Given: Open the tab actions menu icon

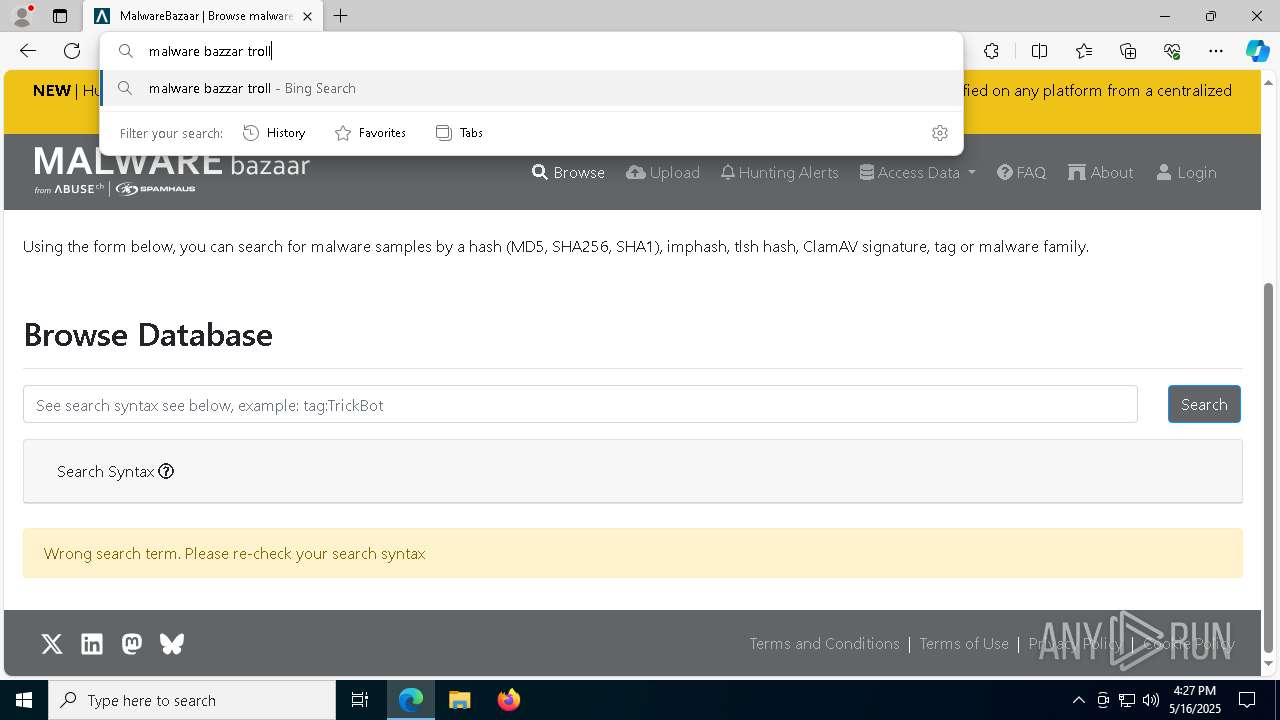Looking at the screenshot, I should (60, 16).
